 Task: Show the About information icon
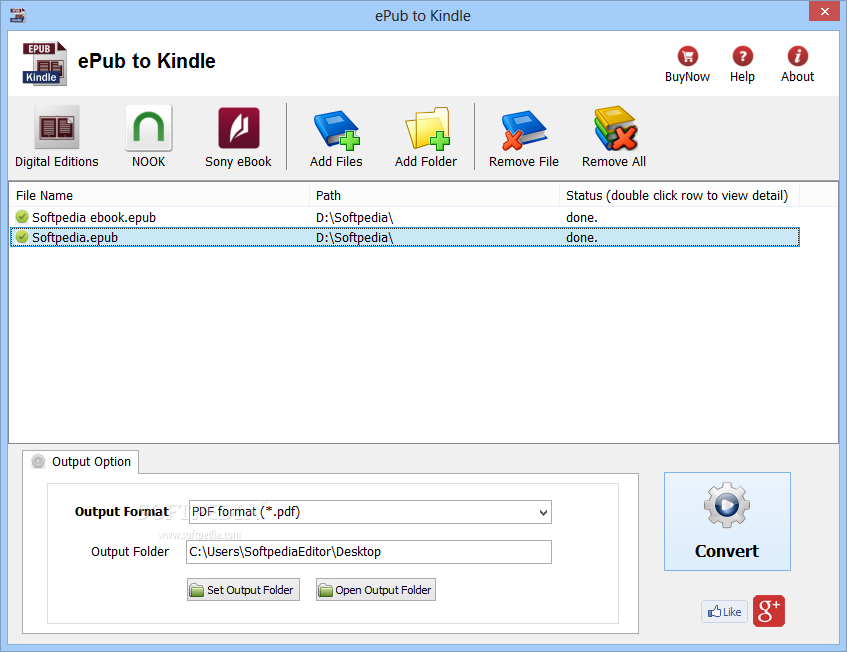(797, 56)
